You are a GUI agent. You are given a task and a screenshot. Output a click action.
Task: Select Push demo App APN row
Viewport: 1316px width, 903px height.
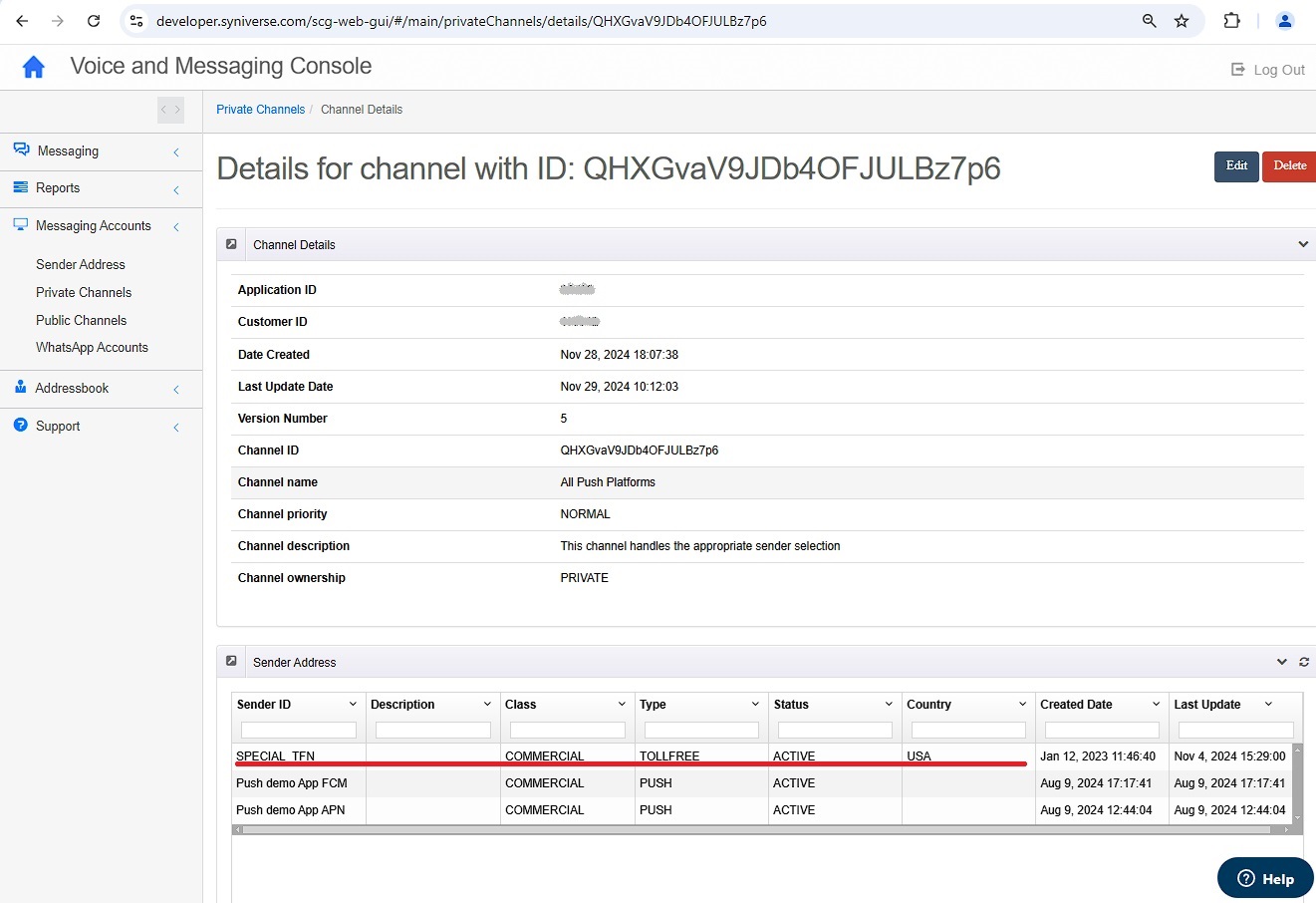[762, 810]
